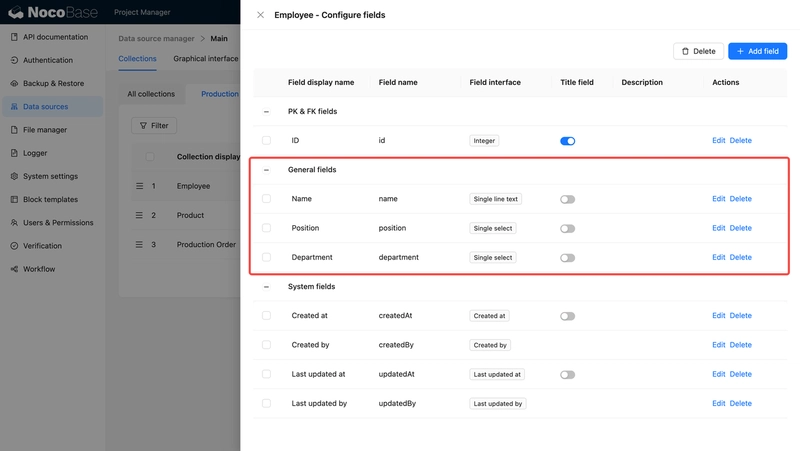Click drag handle icon for Employee row
This screenshot has height=451, width=800.
click(x=140, y=186)
